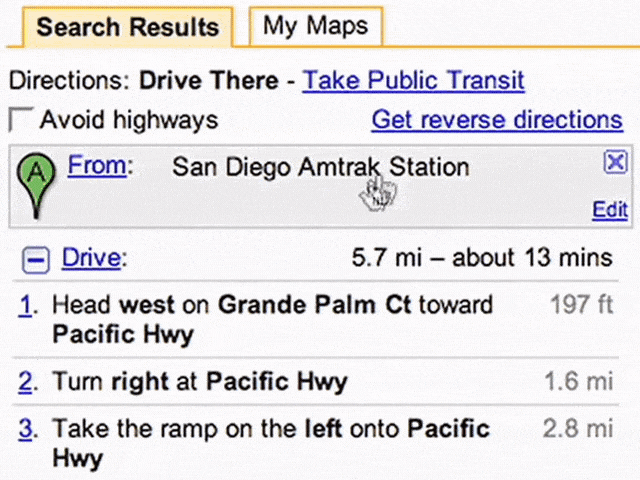This screenshot has width=640, height=480.
Task: Click the From link label
Action: click(x=97, y=166)
